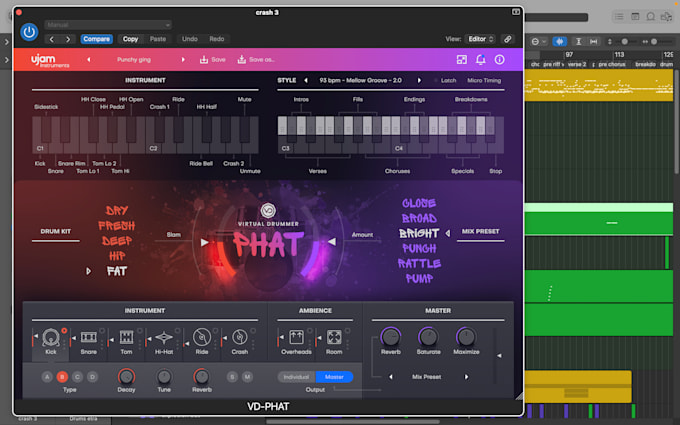Screen dimensions: 680x425
Task: Select the Tom instrument icon
Action: pyautogui.click(x=126, y=337)
